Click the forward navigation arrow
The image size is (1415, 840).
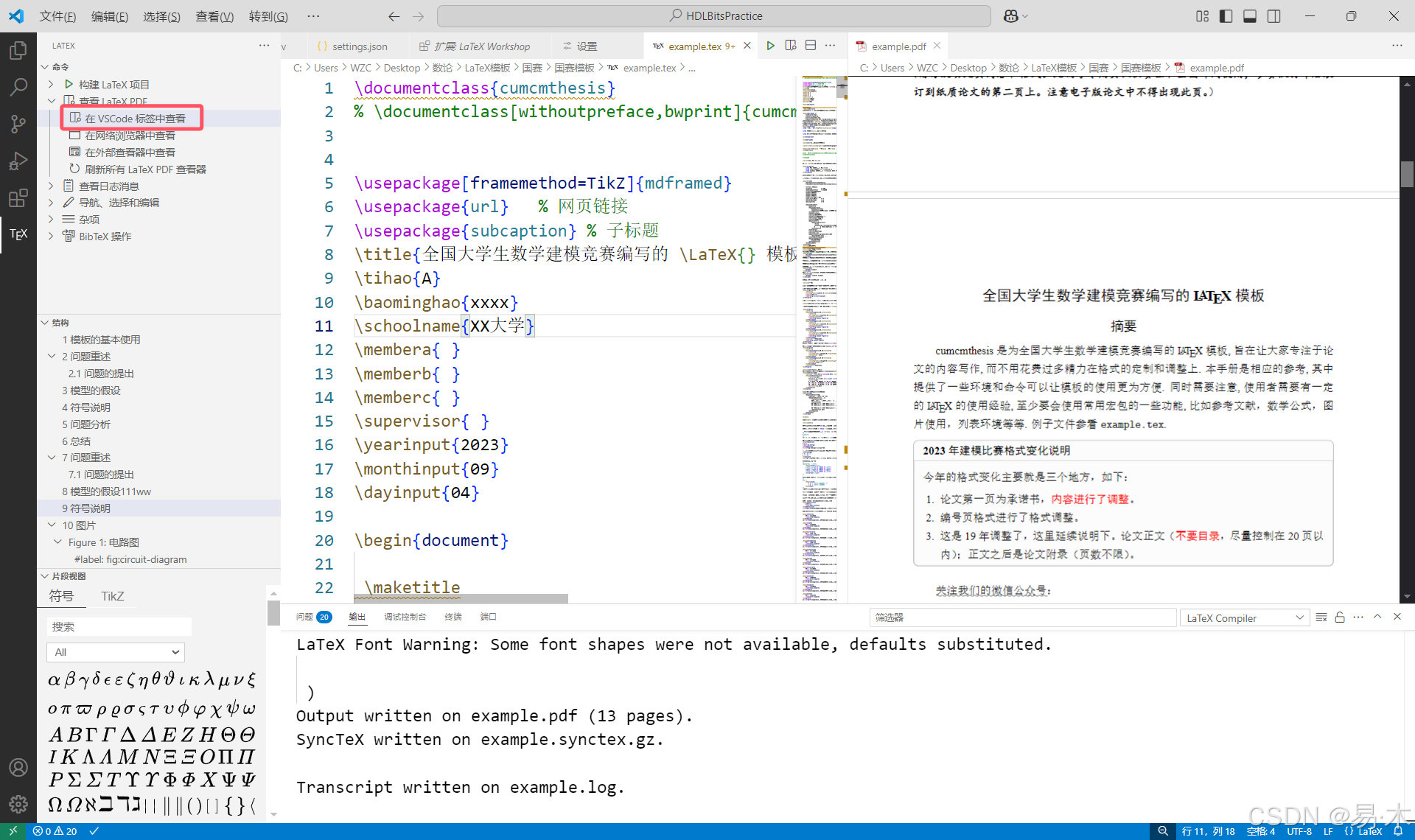[x=418, y=15]
